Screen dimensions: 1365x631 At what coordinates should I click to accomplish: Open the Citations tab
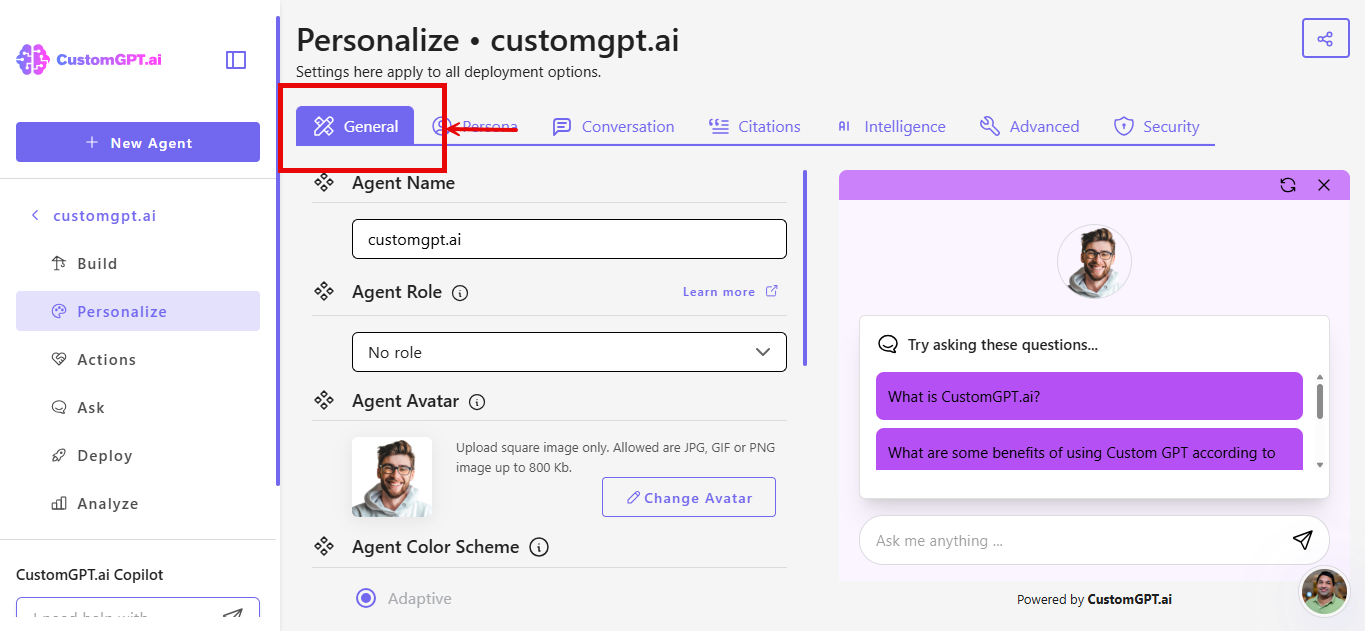point(754,126)
